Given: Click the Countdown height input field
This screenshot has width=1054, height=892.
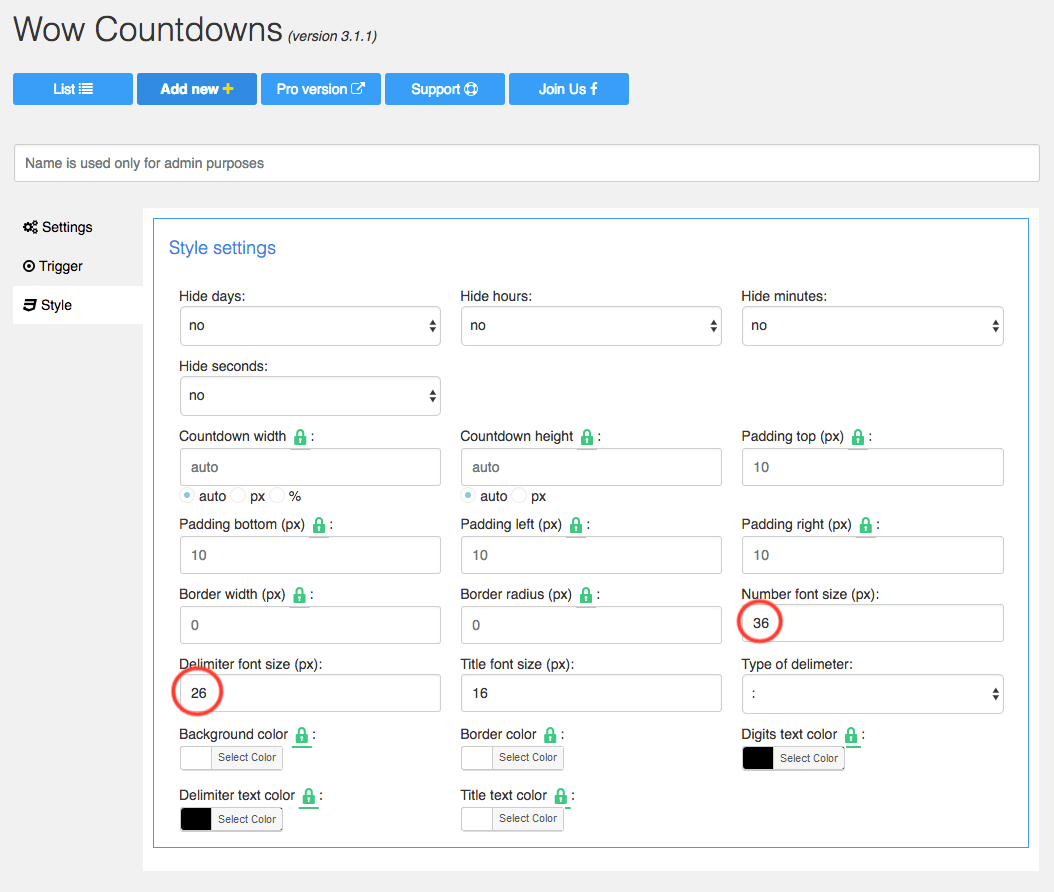Looking at the screenshot, I should click(x=591, y=467).
